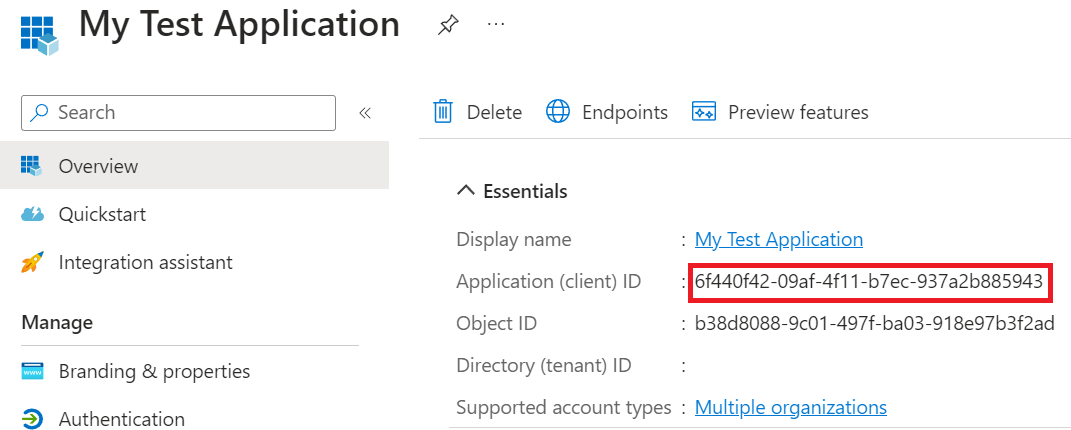
Task: Click the app registration icon beside title
Action: point(38,33)
